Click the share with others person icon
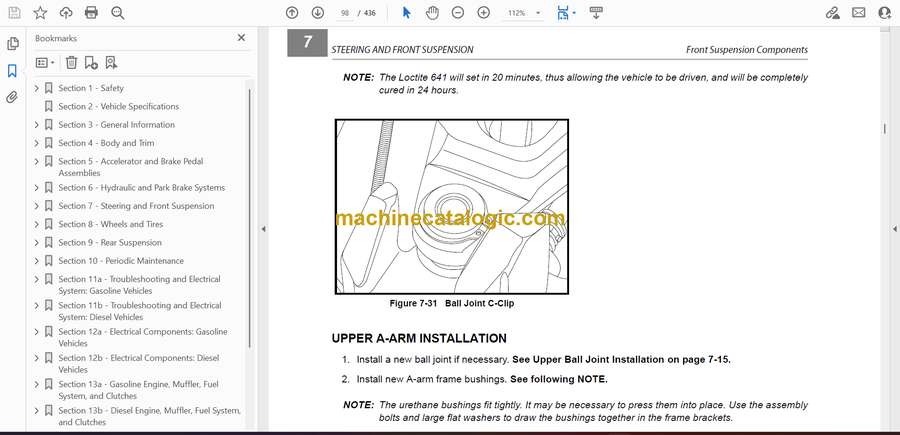 885,13
